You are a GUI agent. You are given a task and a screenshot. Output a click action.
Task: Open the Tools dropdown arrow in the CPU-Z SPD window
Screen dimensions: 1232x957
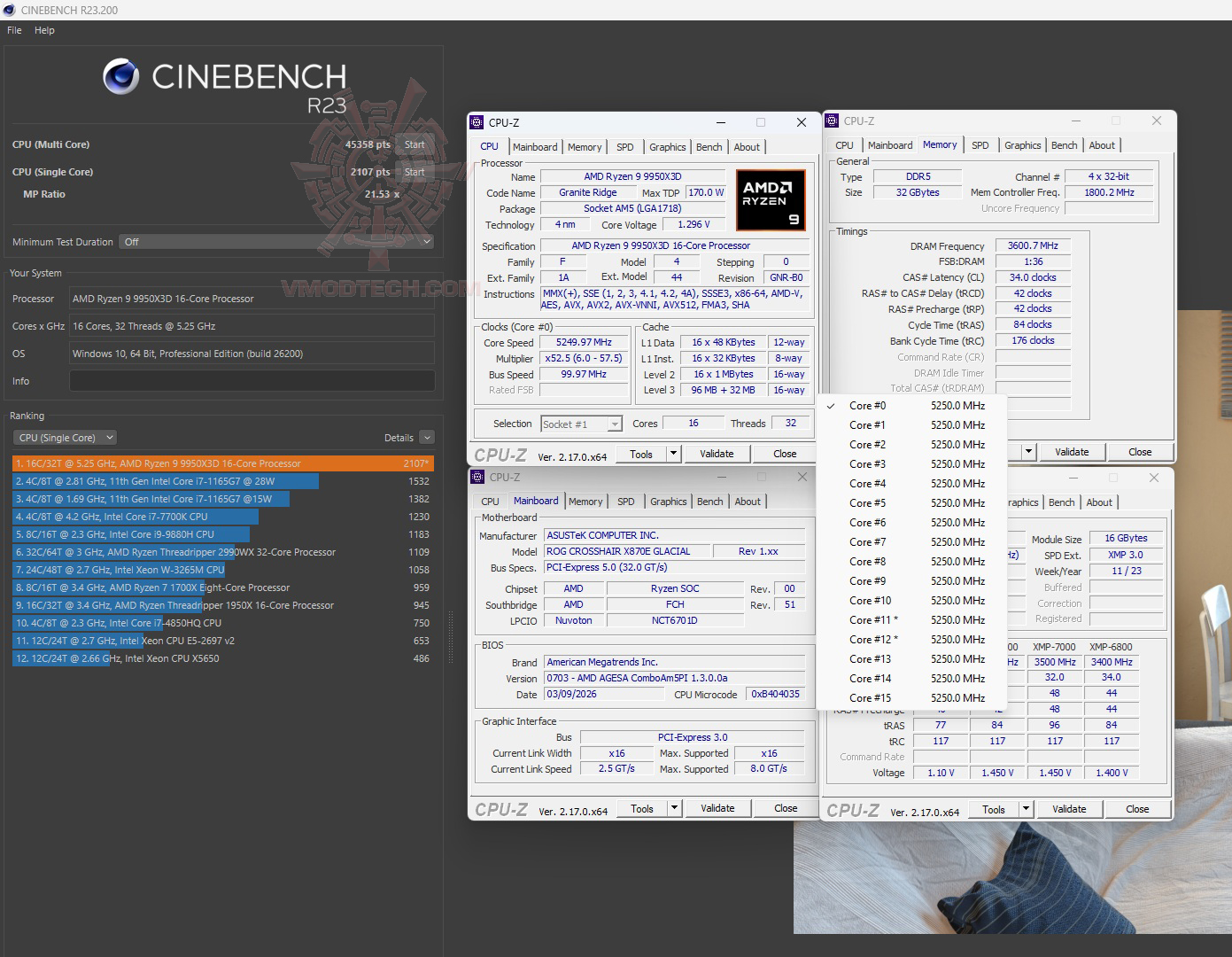[x=1026, y=809]
